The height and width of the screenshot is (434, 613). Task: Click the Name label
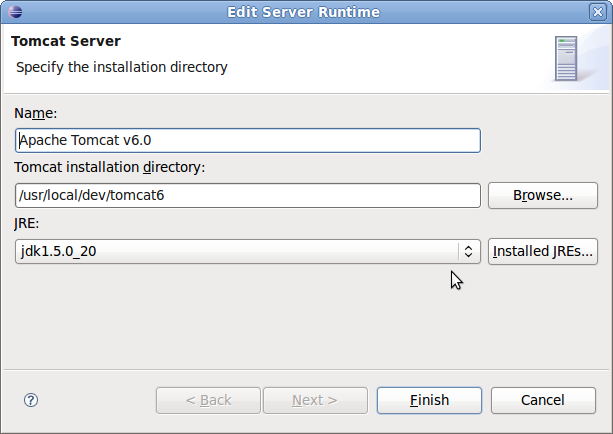(x=36, y=113)
